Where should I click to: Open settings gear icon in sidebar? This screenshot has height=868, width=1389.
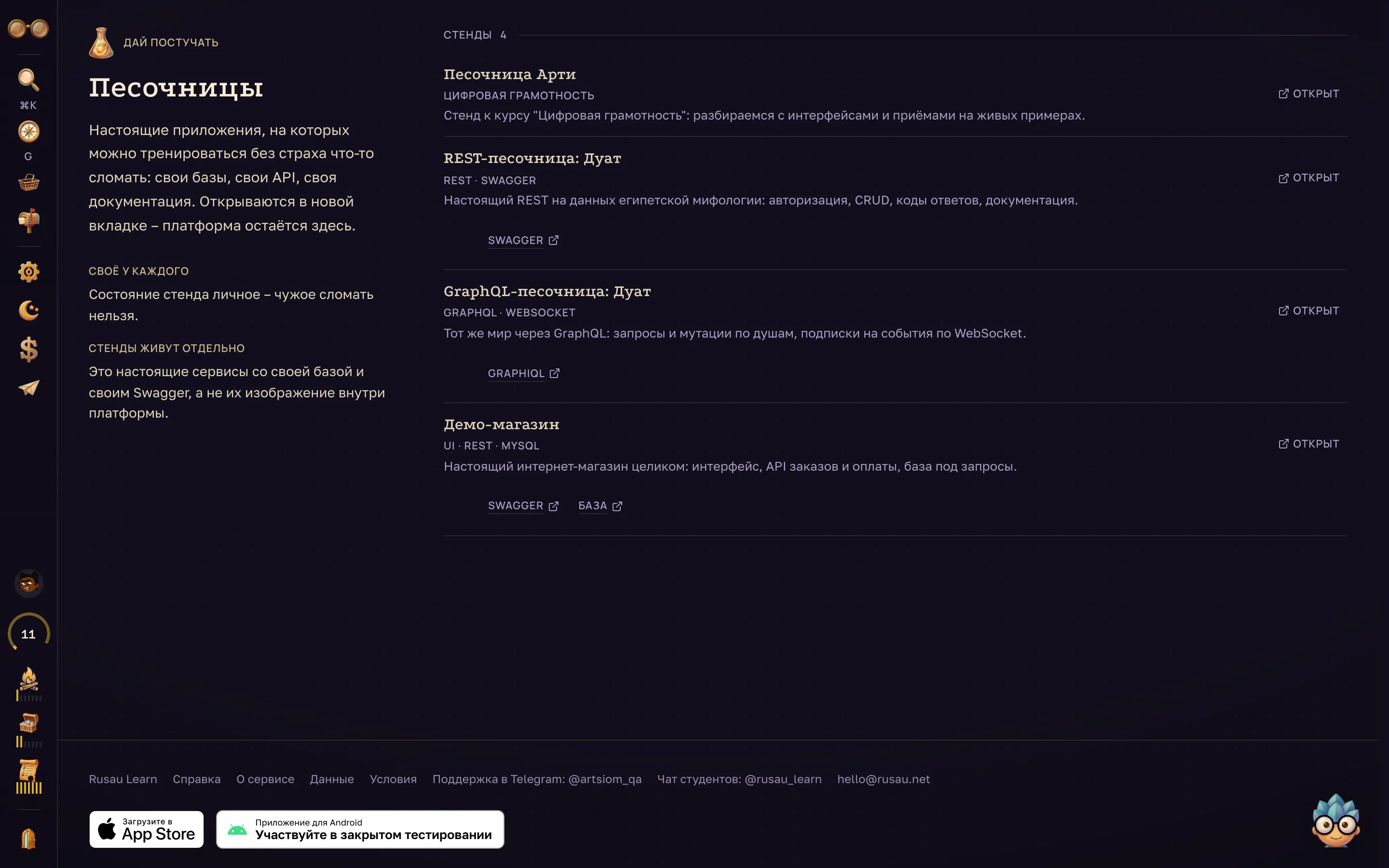tap(28, 271)
